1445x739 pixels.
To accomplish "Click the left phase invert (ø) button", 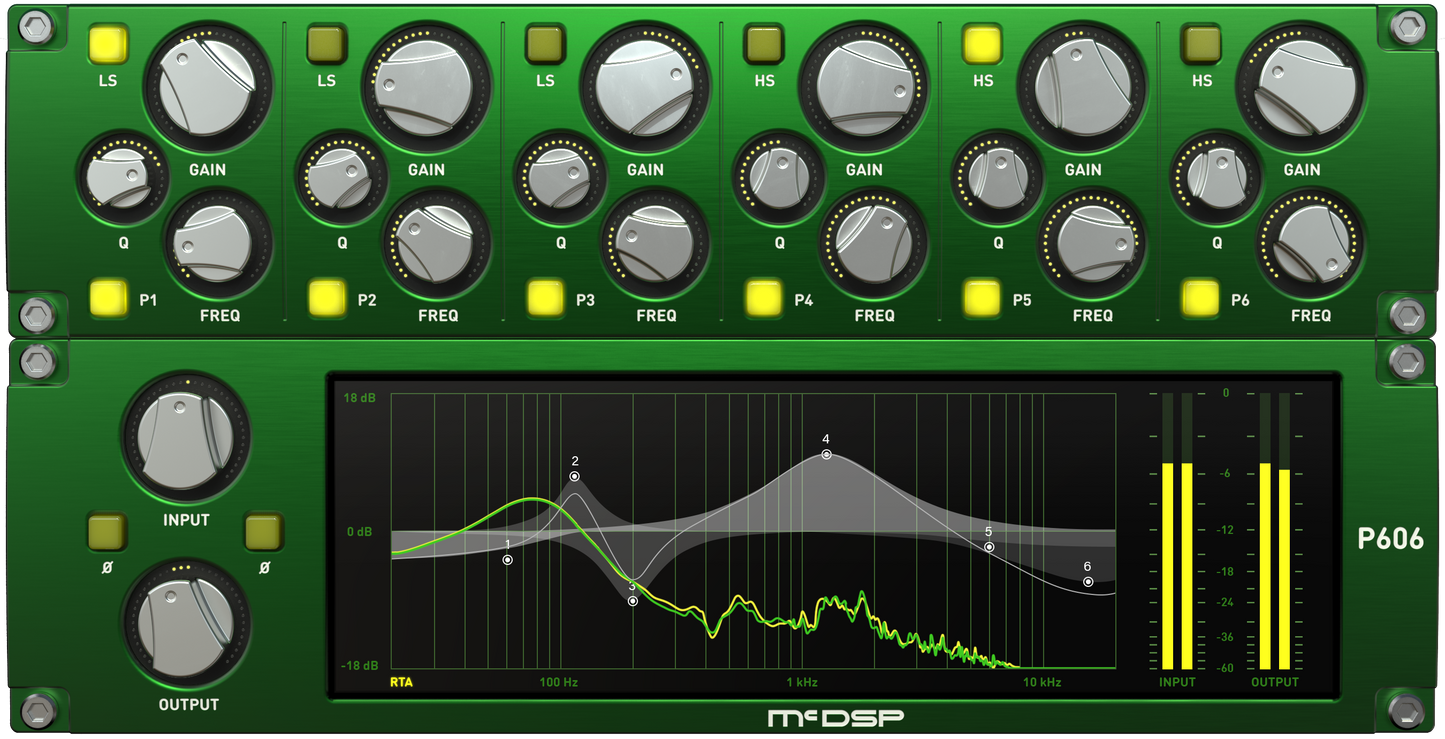I will point(107,532).
